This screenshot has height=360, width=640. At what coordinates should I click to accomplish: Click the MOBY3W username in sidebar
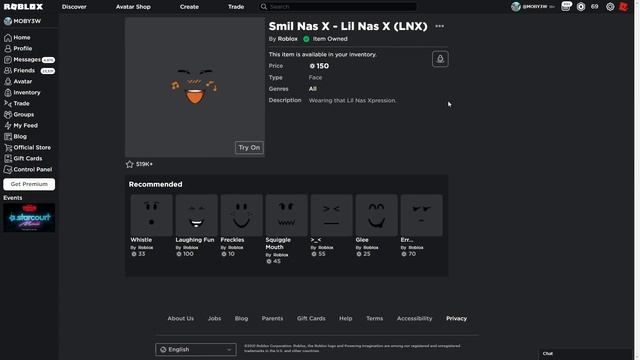[27, 21]
